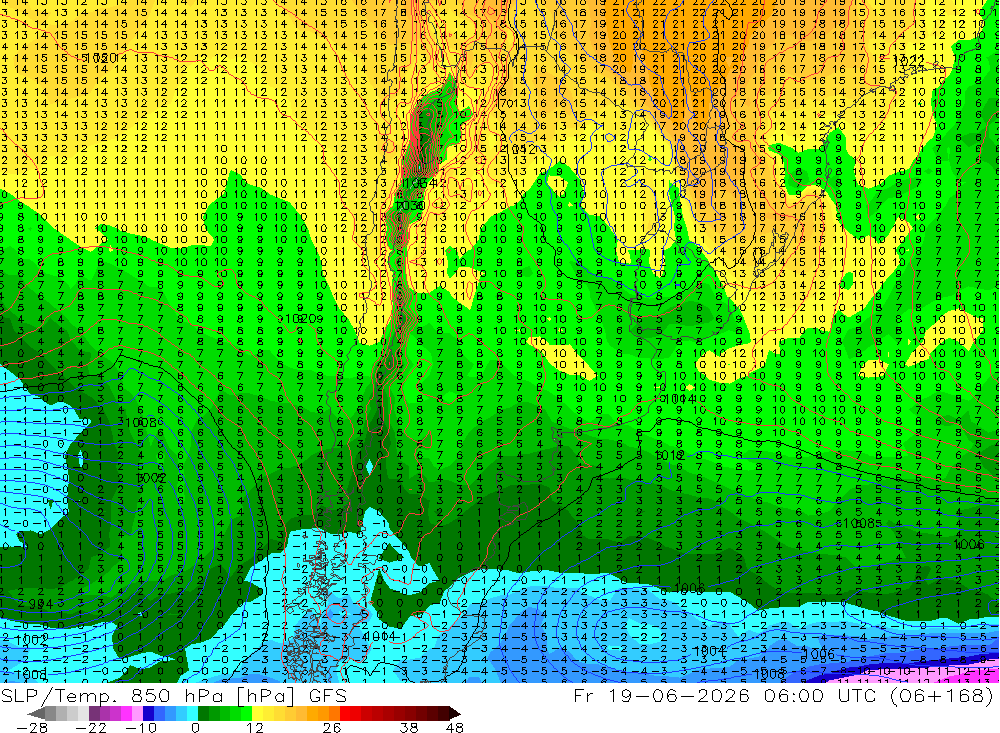The width and height of the screenshot is (1000, 733).
Task: Click the 'SLP/Temp. 850 hPa [hPa] GFS' title
Action: (173, 695)
